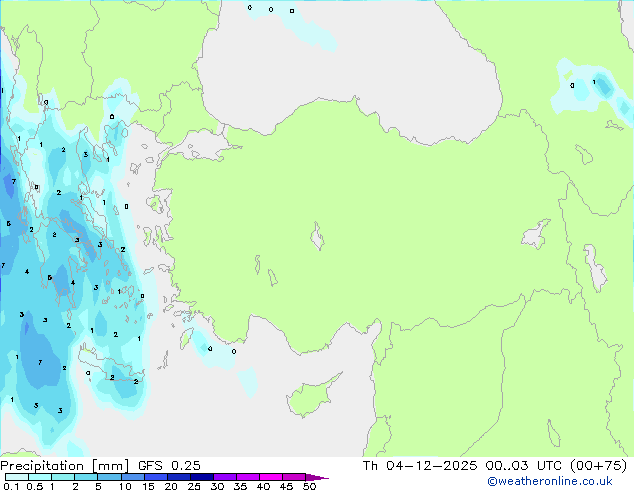The image size is (634, 490).
Task: Click the '00..03 UTC' time text
Action: [x=524, y=466]
